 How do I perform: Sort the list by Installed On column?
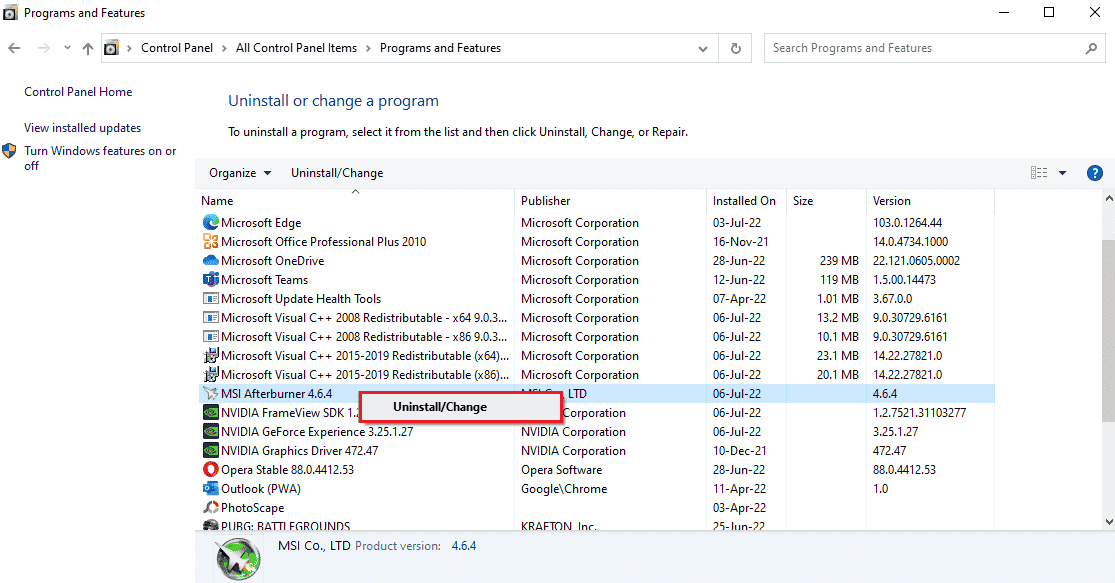click(744, 201)
